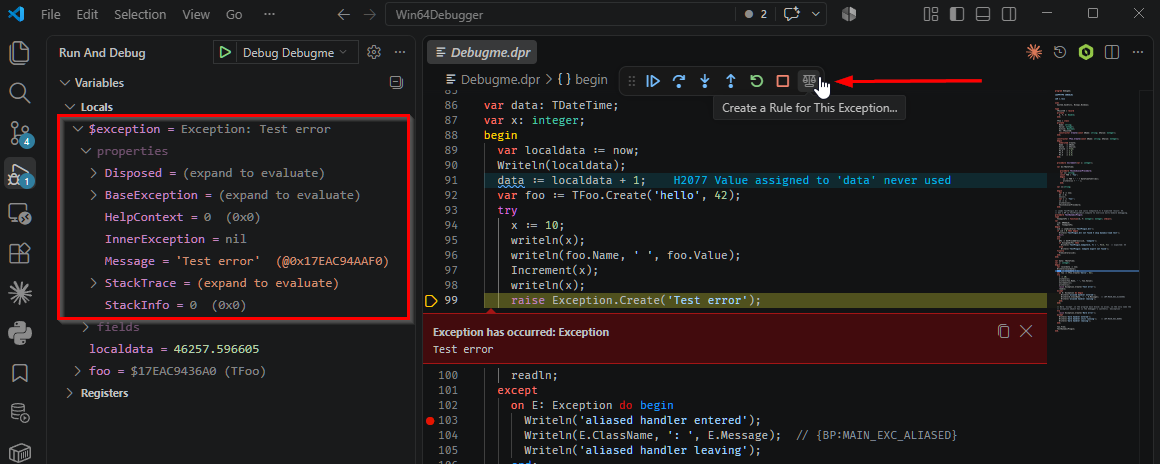Show more menus via title bar ellipsis
Screen dimensions: 1160x464
tap(269, 14)
